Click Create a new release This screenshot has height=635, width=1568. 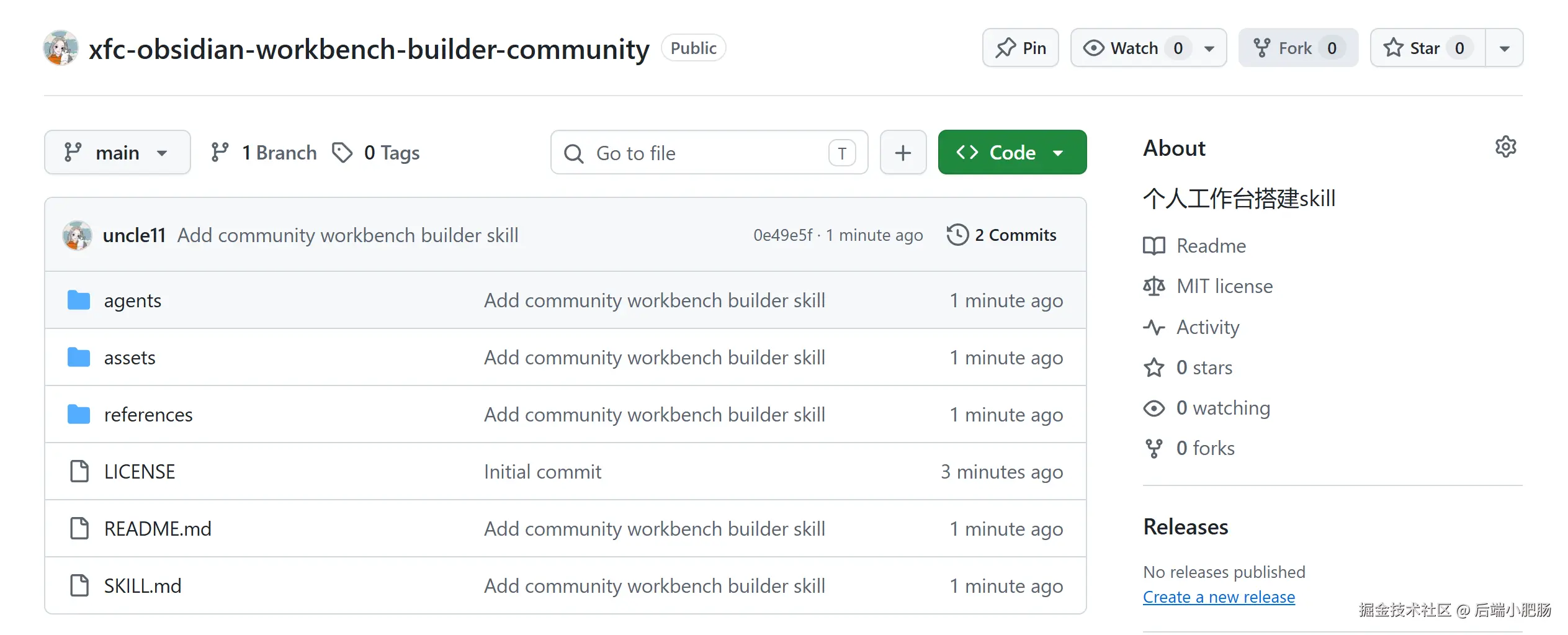tap(1219, 597)
